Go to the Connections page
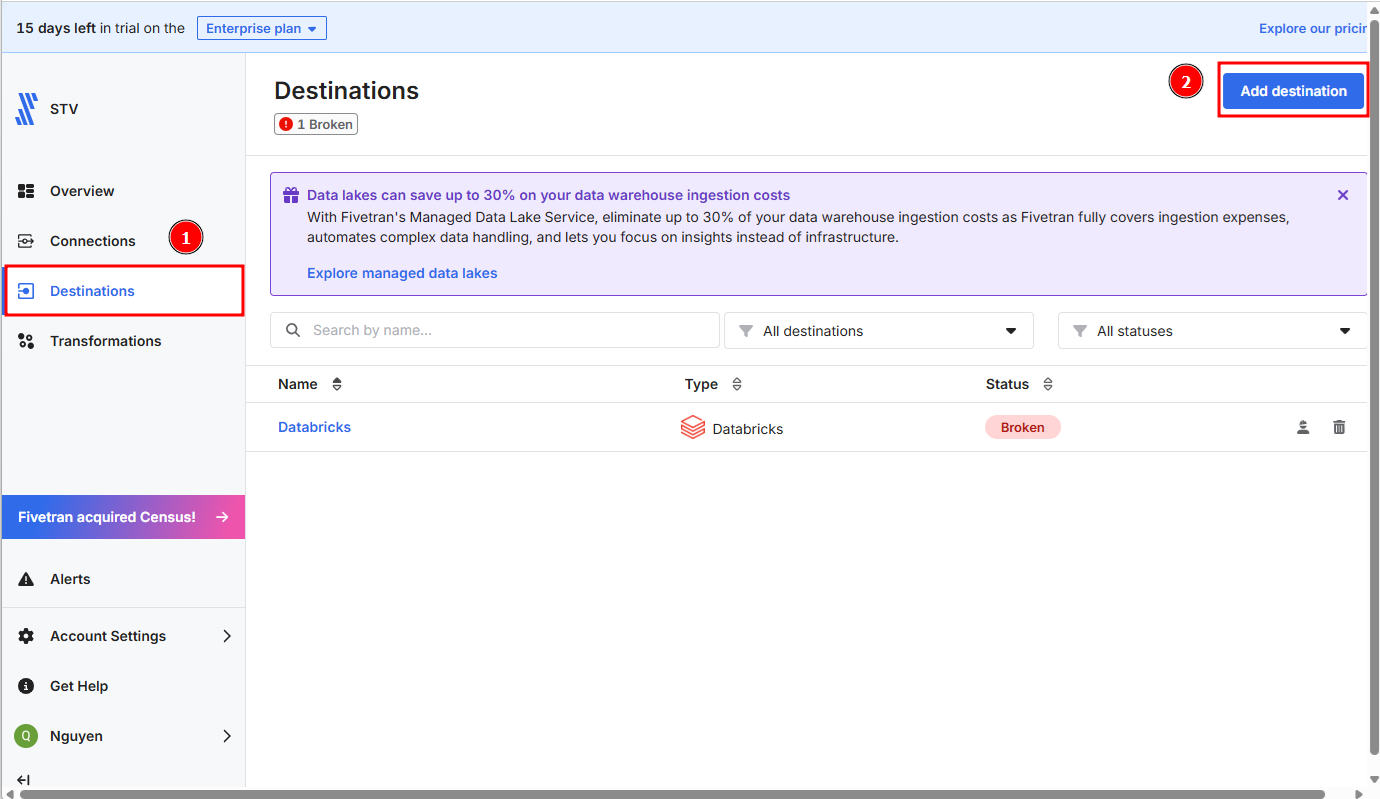The width and height of the screenshot is (1380, 799). 92,241
